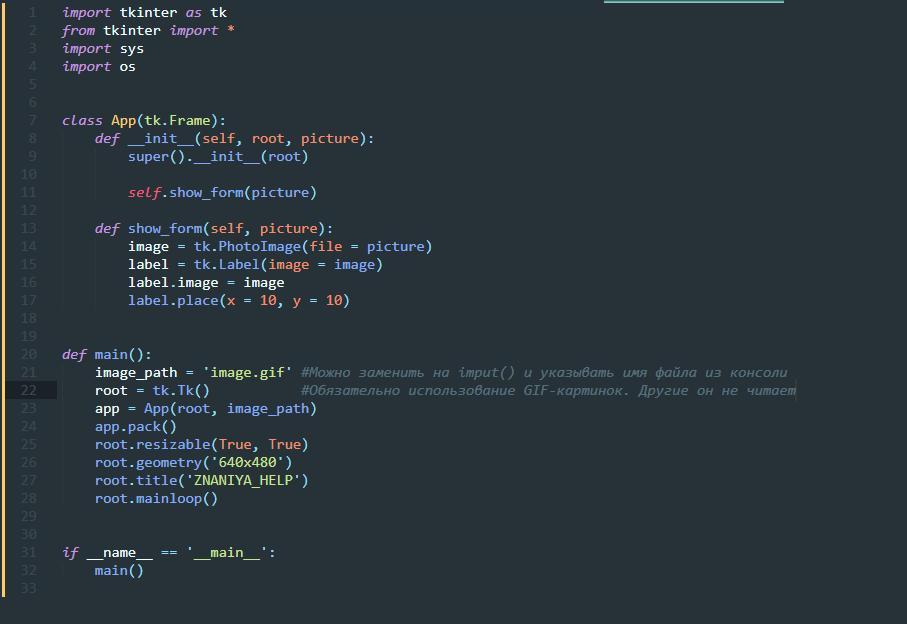Click the 'root.mainloop()' line
The image size is (907, 624).
click(156, 499)
